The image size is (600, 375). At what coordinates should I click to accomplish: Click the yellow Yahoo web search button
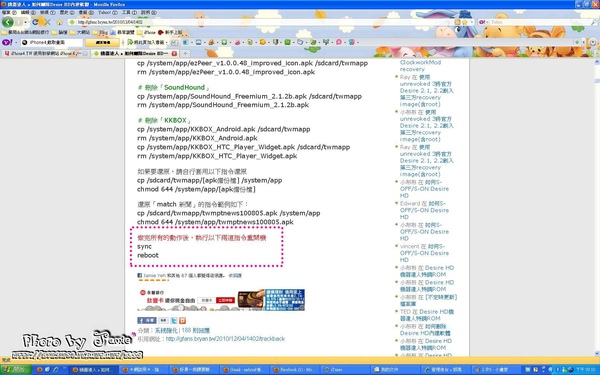pyautogui.click(x=102, y=42)
